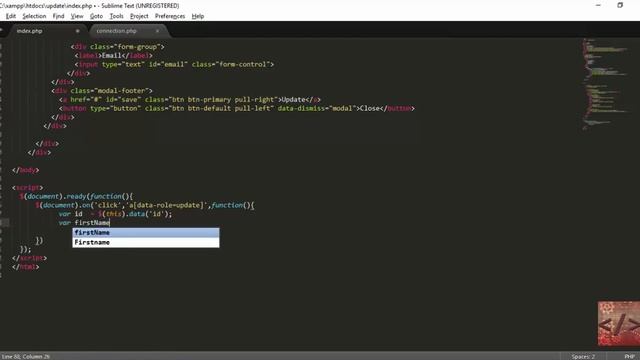Restore down the Sublime Text window
Image resolution: width=640 pixels, height=360 pixels.
point(620,5)
